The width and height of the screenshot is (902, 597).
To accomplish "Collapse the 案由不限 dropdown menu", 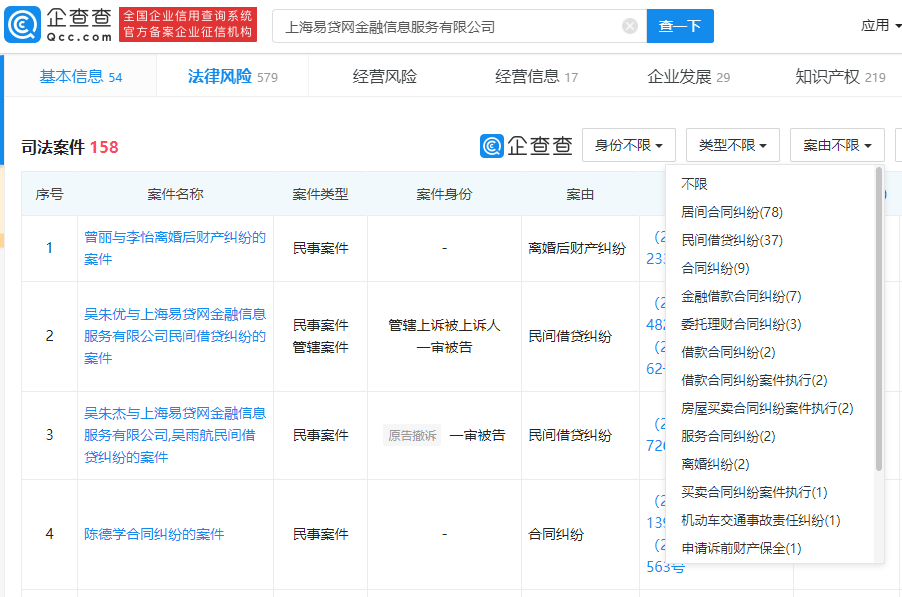I will tap(838, 144).
